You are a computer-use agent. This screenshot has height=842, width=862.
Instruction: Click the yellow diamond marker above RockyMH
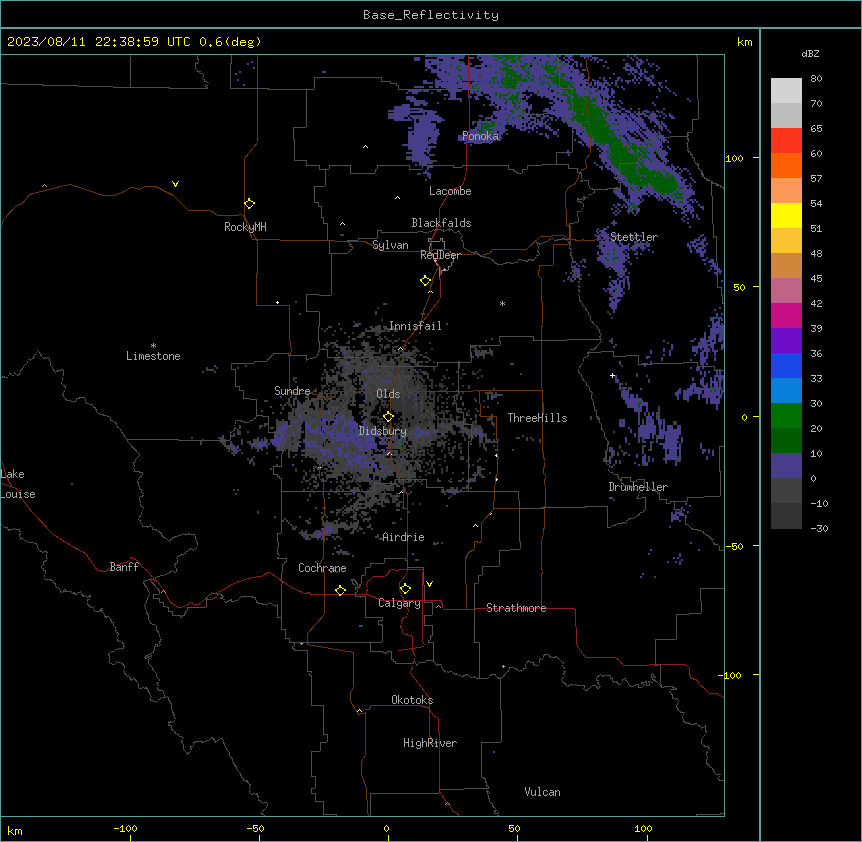[249, 204]
